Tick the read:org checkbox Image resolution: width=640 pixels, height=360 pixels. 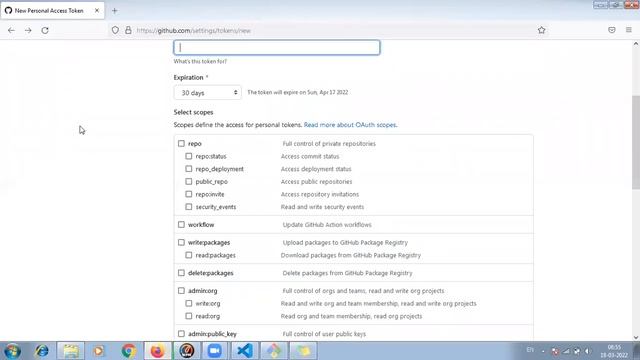click(x=189, y=316)
